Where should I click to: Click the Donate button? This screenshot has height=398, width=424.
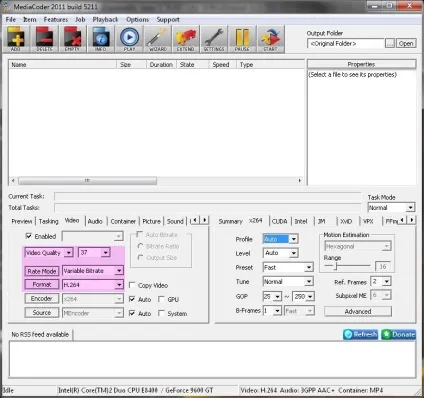(399, 334)
